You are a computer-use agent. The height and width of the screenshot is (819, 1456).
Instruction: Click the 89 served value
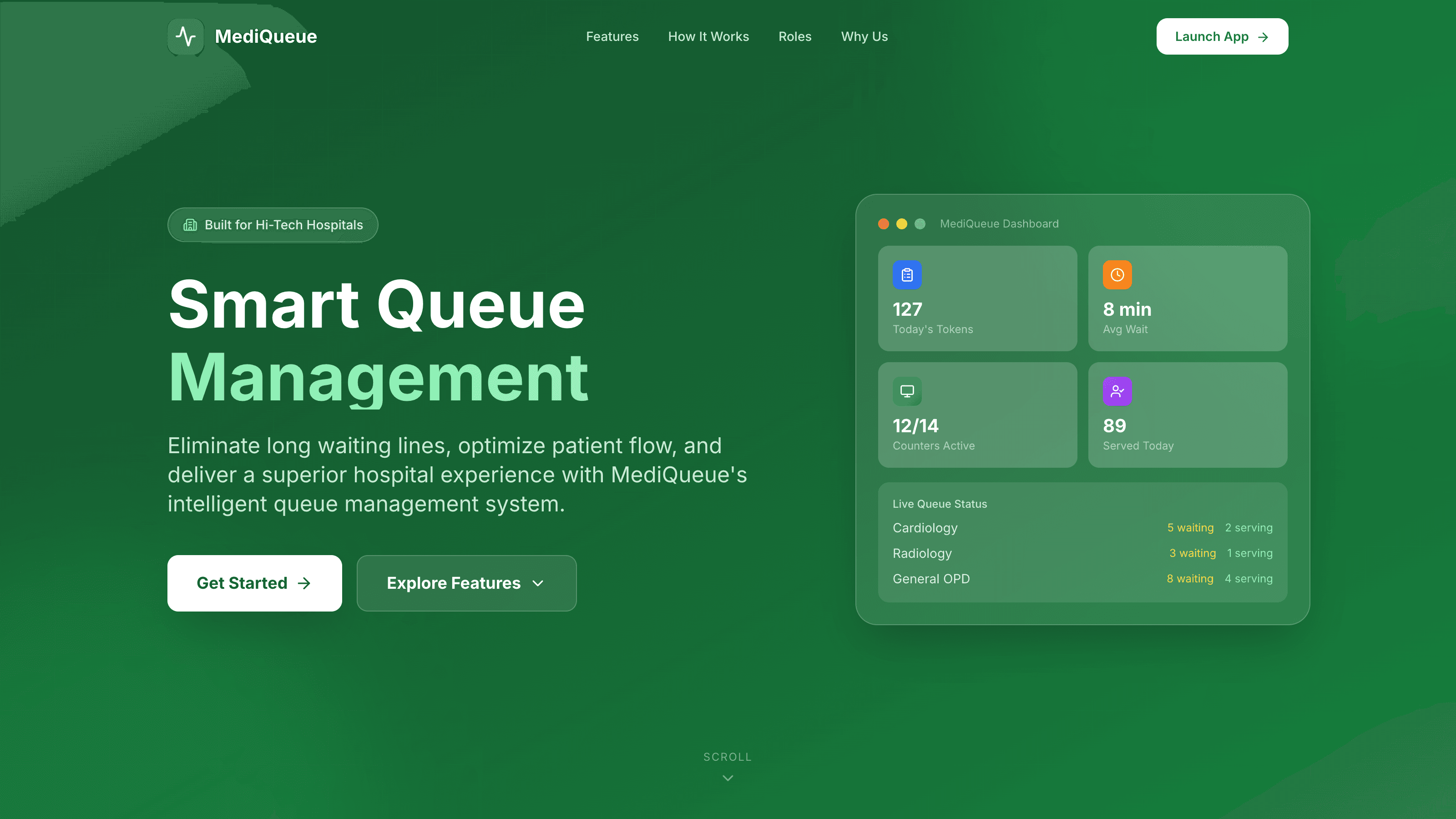(x=1114, y=425)
